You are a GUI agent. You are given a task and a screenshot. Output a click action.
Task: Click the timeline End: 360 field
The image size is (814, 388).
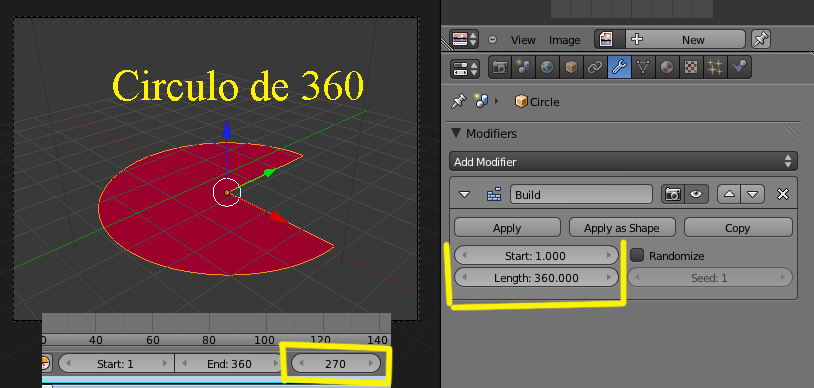click(x=229, y=363)
